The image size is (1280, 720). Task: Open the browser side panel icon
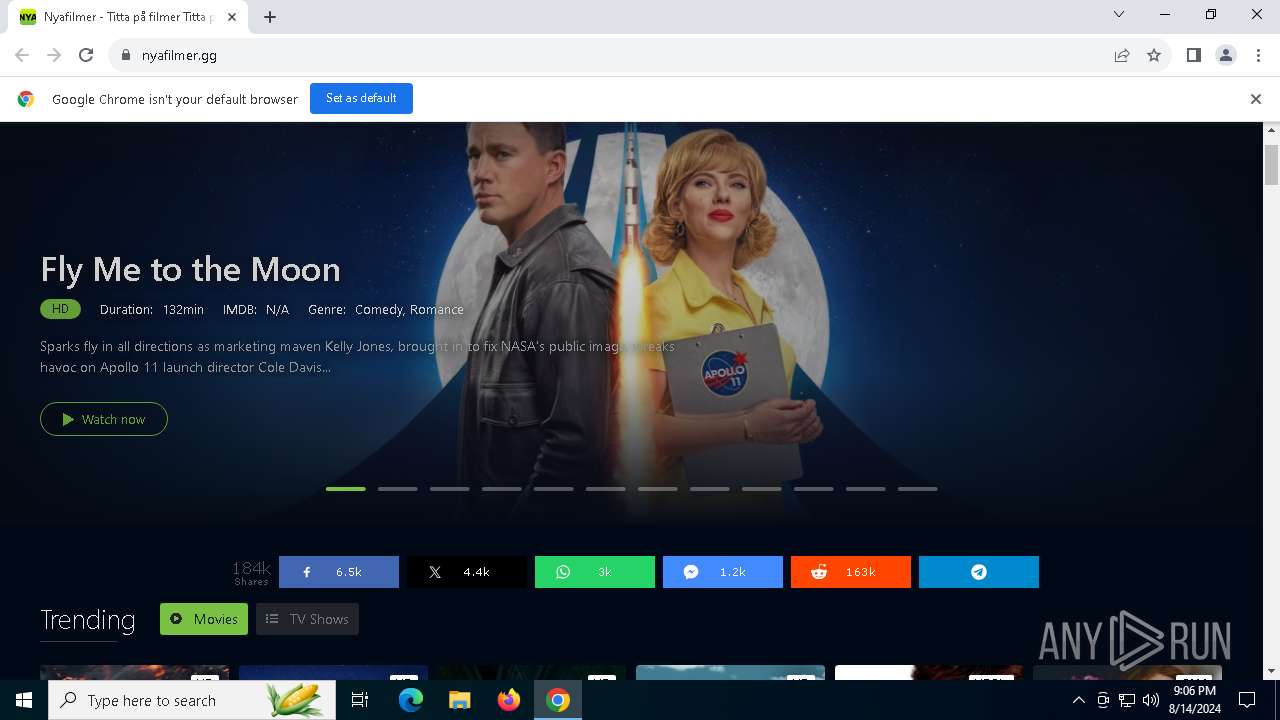(x=1193, y=55)
